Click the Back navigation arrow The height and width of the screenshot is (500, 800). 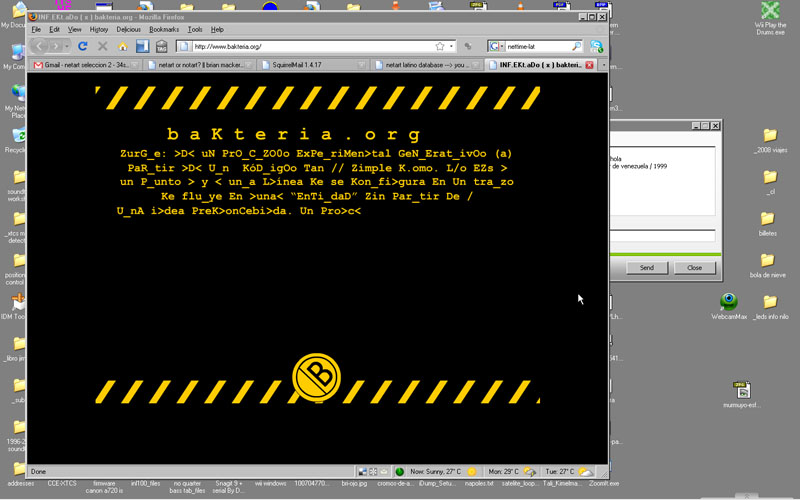[40, 46]
